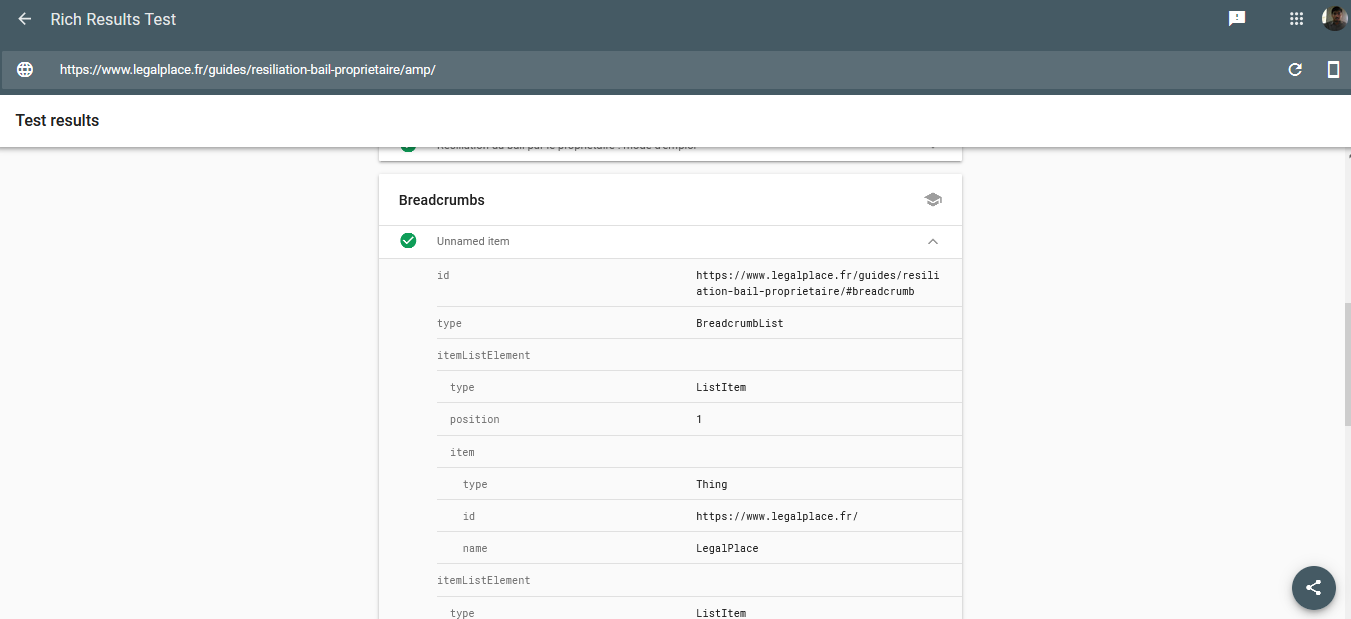Click the Rich Results Test title
Viewport: 1351px width, 619px height.
113,19
